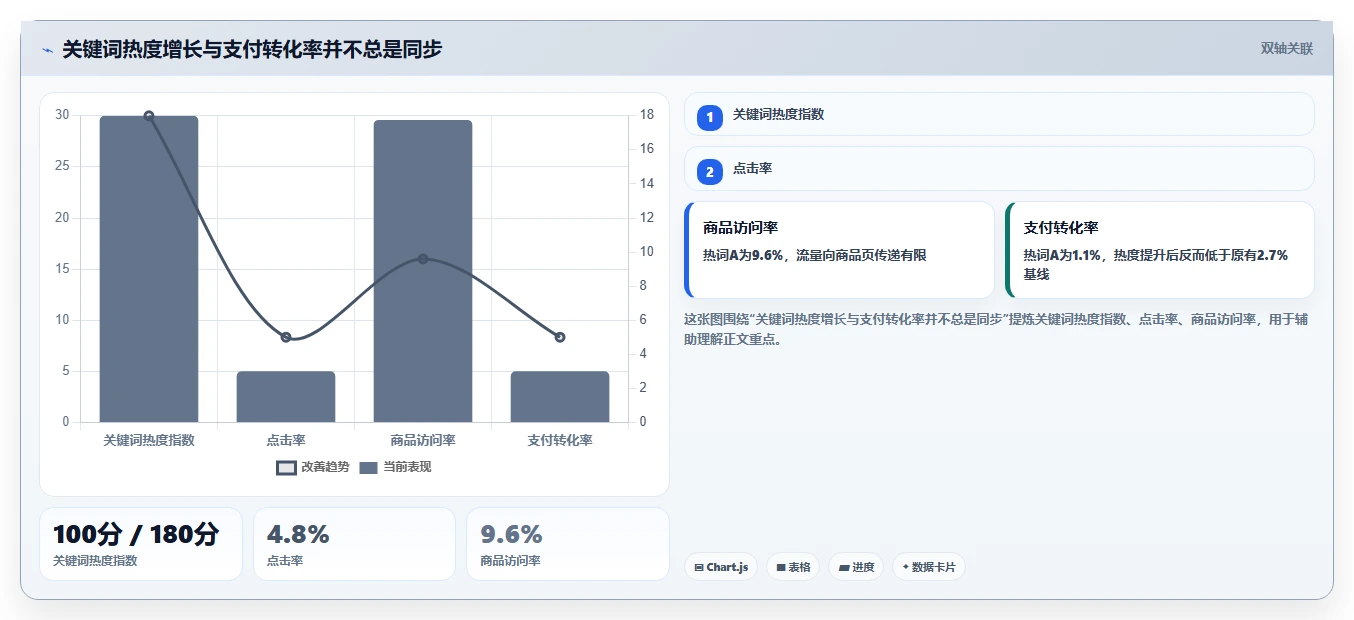The width and height of the screenshot is (1354, 620).
Task: Click the 进度 tag
Action: point(856,567)
